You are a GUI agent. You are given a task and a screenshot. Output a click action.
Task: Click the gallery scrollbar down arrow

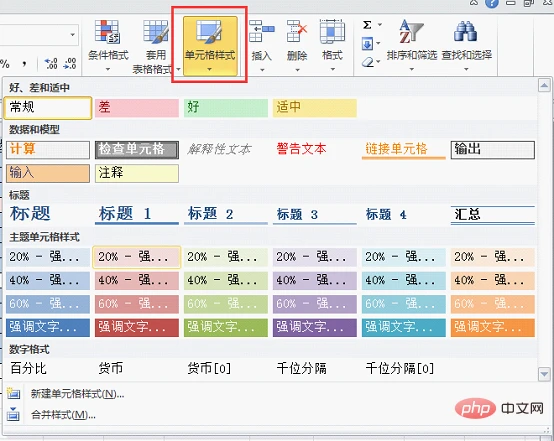(x=544, y=374)
